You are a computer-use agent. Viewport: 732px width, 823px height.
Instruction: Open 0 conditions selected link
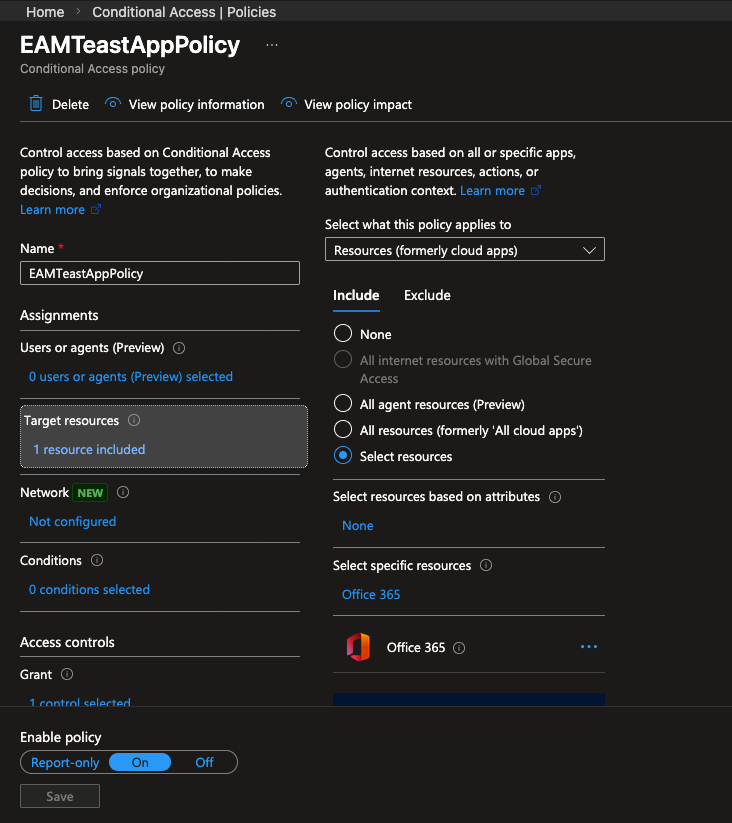[89, 589]
